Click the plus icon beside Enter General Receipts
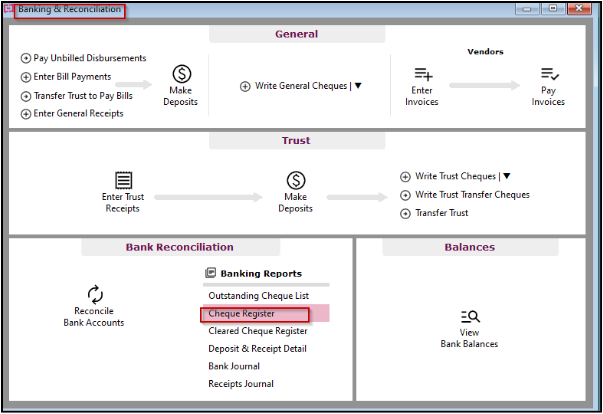This screenshot has width=603, height=414. click(25, 114)
